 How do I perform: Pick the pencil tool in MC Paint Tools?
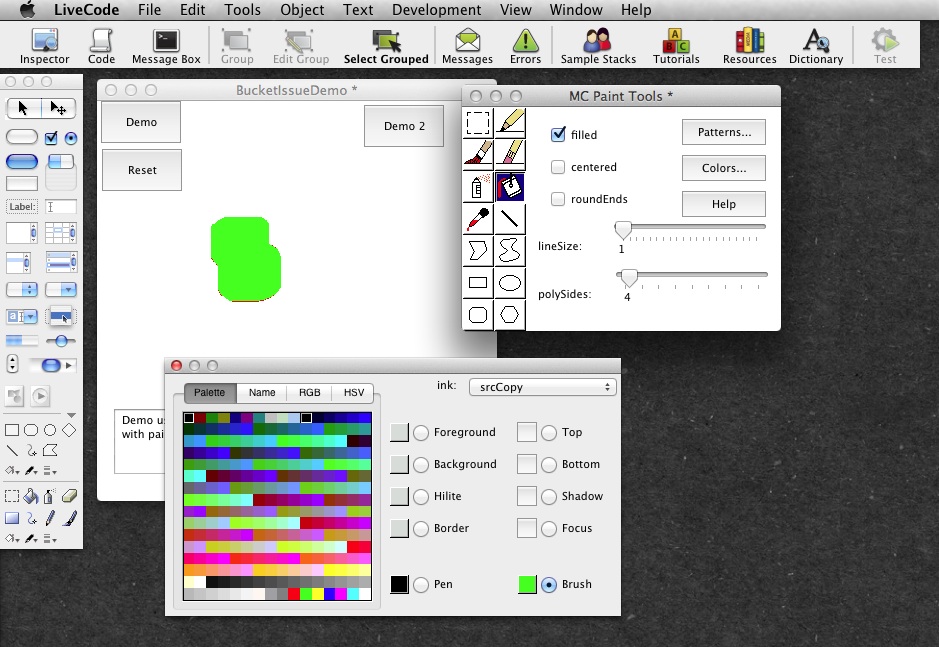[x=510, y=122]
